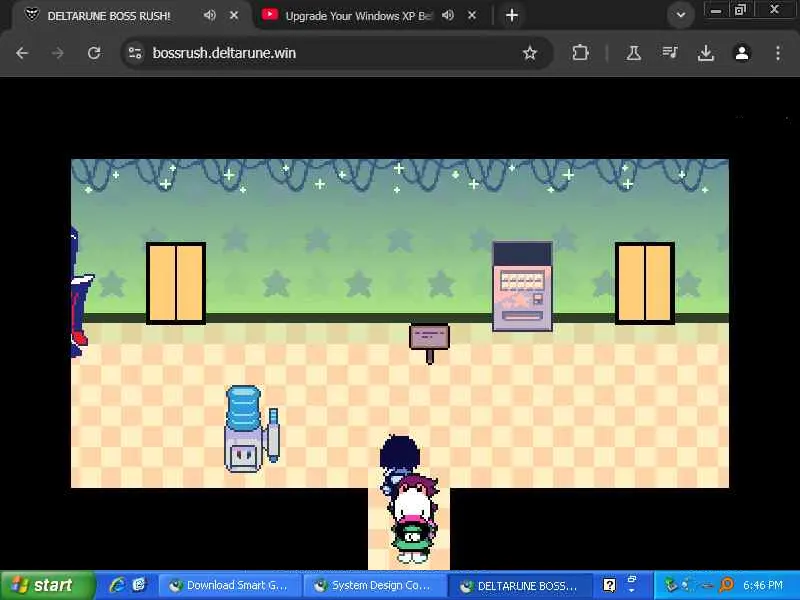Mute the Upgrade Your Windows XP tab audio

447,15
